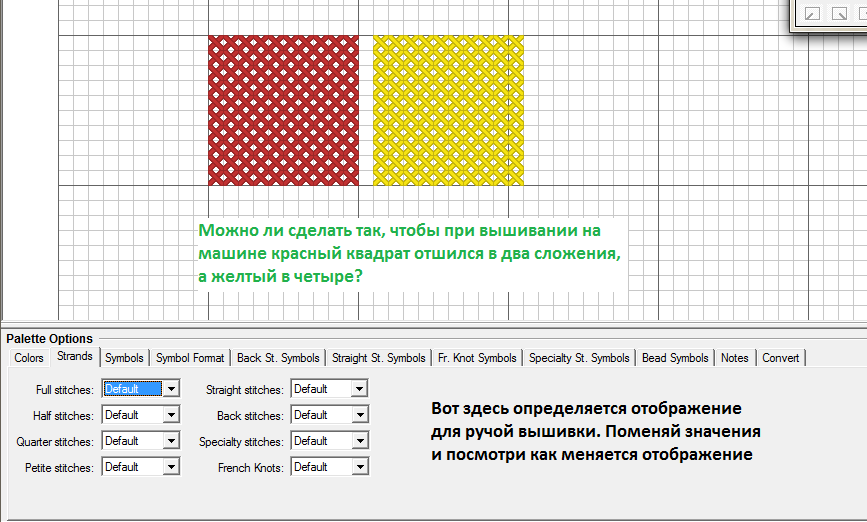Viewport: 867px width, 522px height.
Task: Click the 'Full stitches:' label
Action: (x=65, y=390)
